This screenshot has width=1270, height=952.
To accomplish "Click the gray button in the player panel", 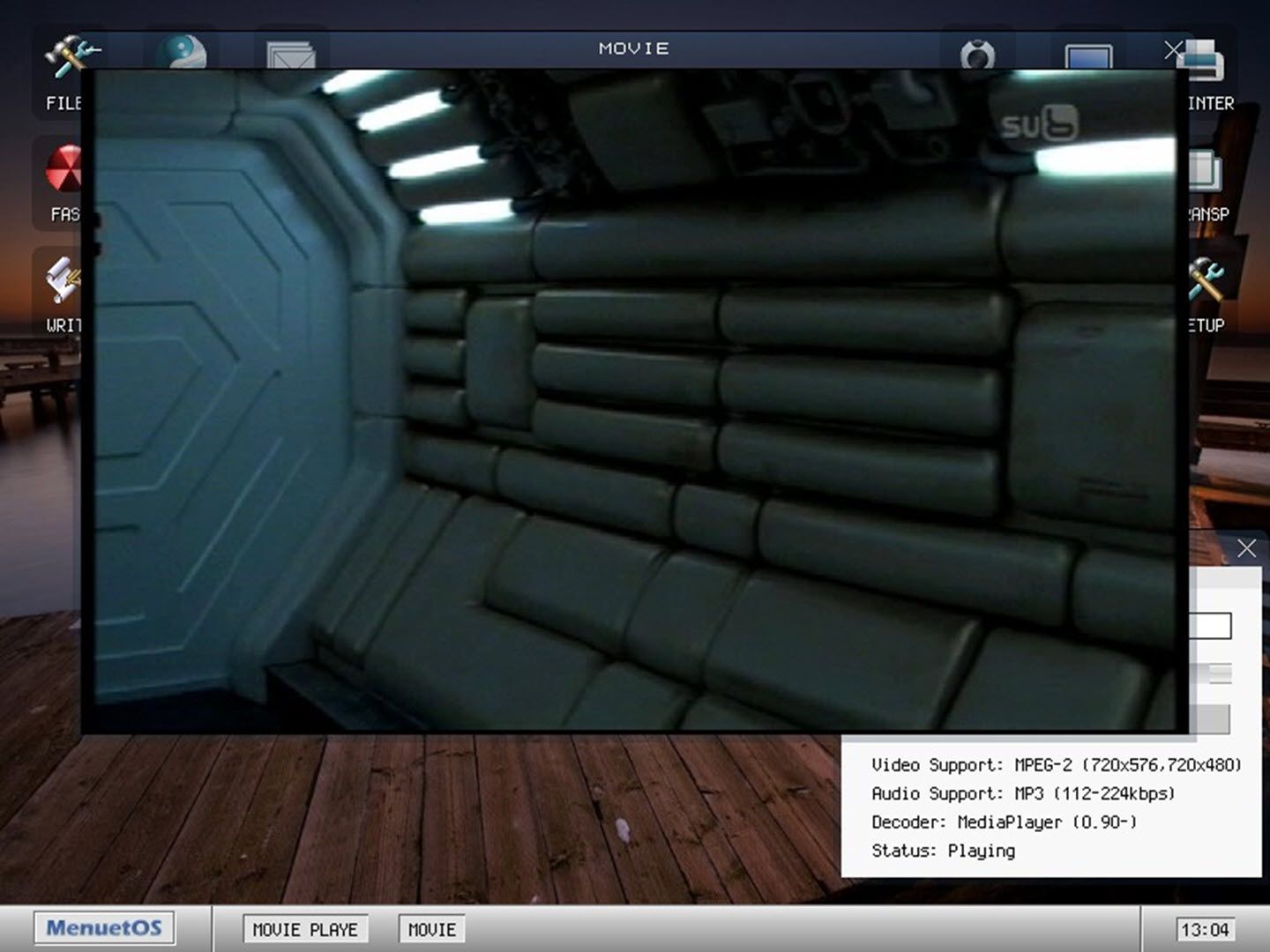I will [1210, 719].
